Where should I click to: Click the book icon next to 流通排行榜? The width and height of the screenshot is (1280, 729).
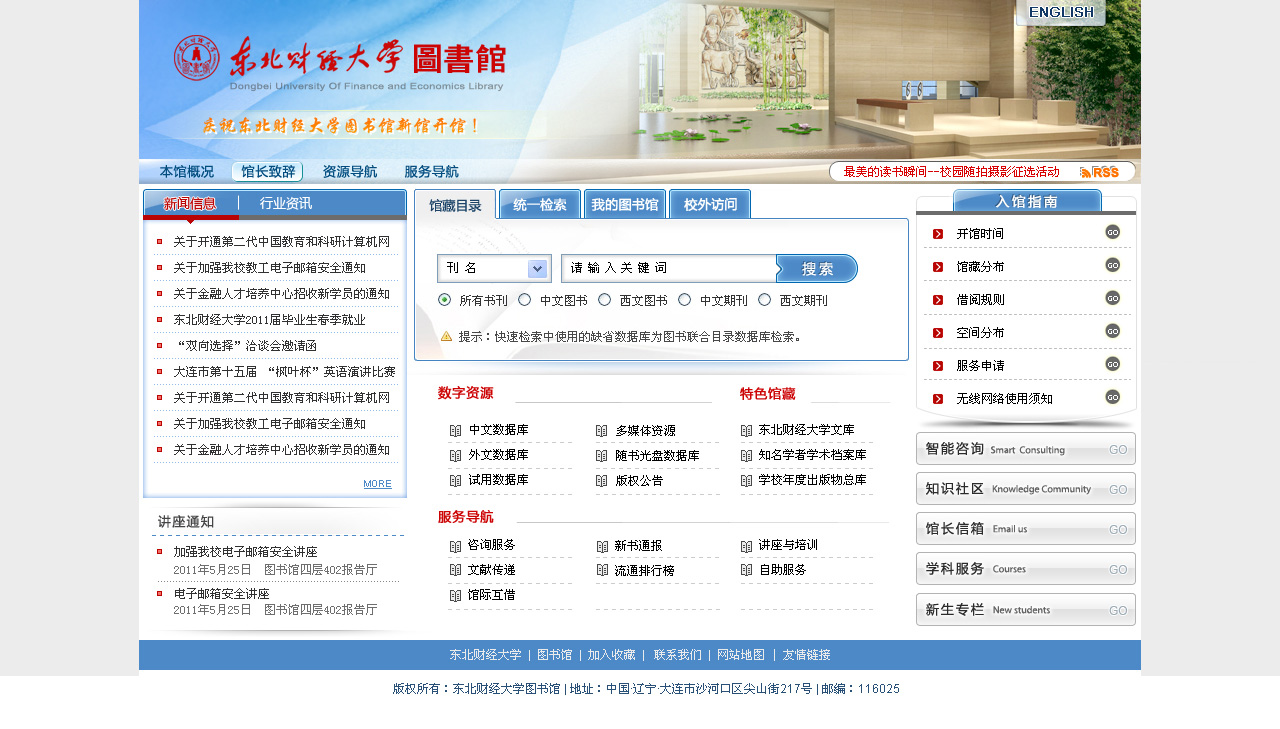click(x=602, y=570)
